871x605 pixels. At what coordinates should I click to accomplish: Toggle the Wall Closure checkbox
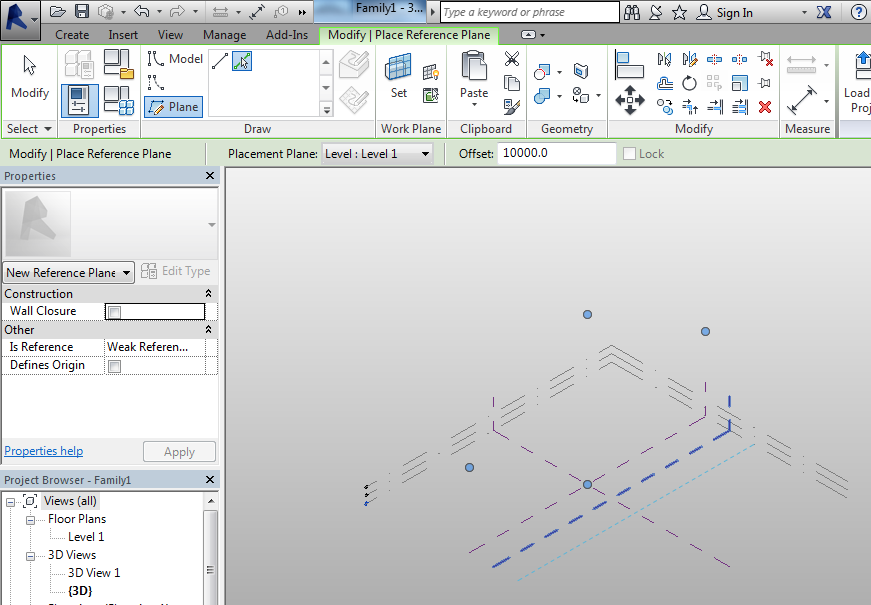114,312
